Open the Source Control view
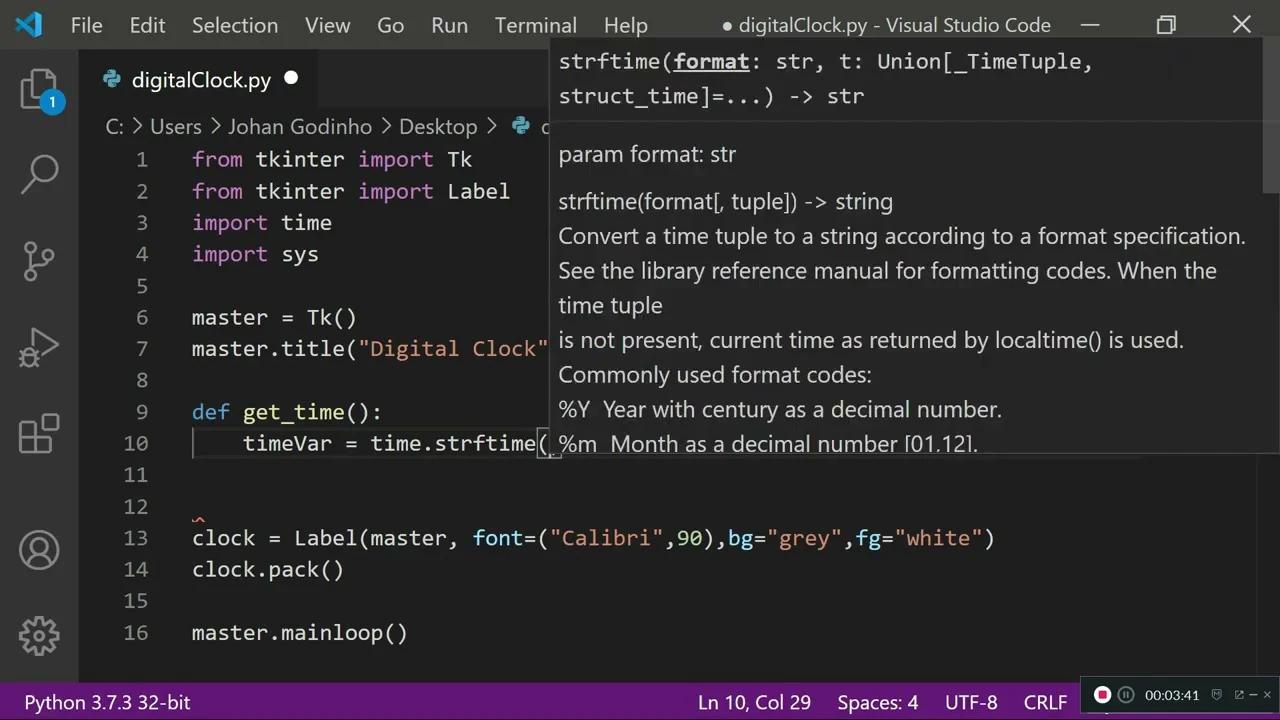 point(39,260)
